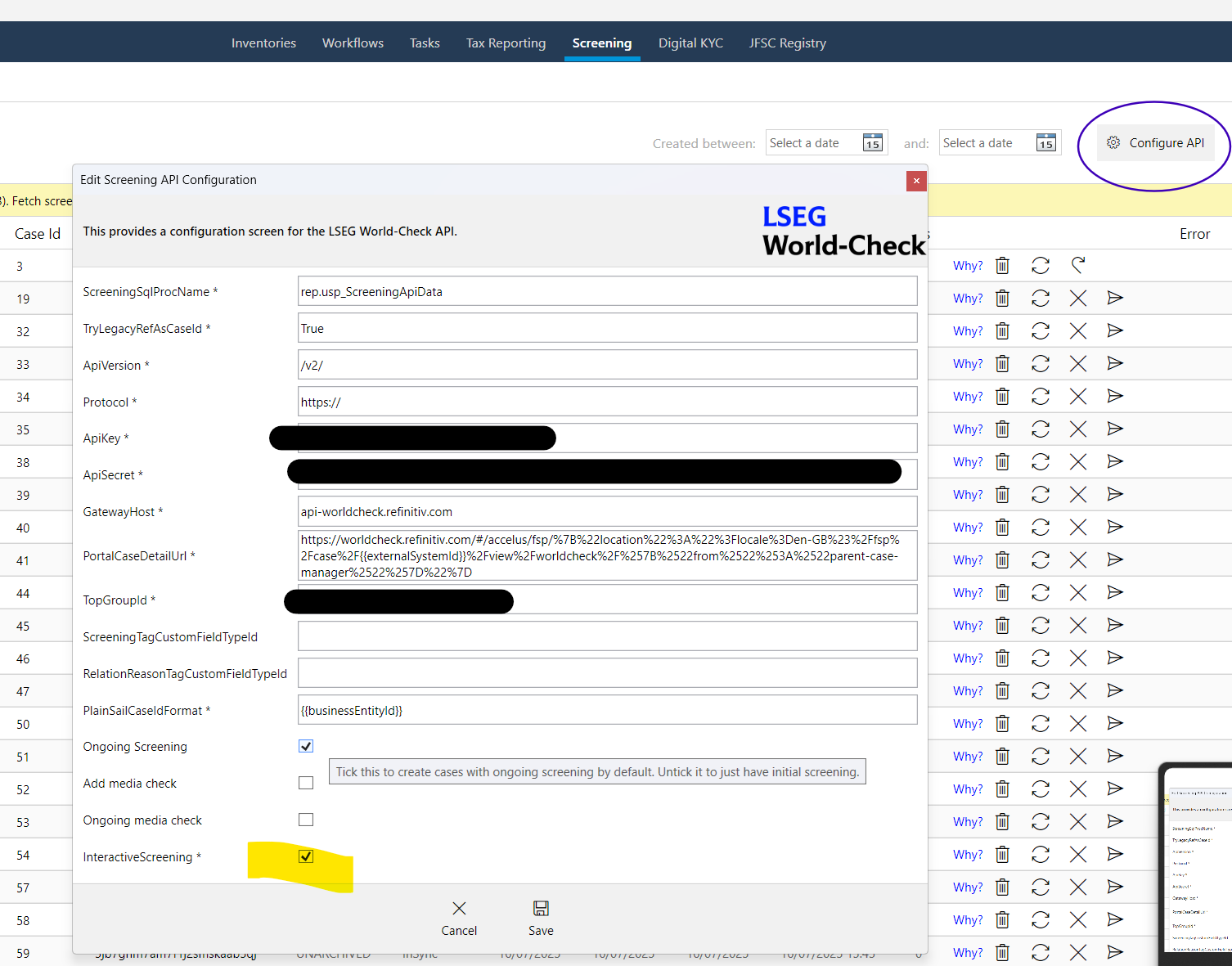
Task: Edit the Protocol field
Action: pos(608,402)
